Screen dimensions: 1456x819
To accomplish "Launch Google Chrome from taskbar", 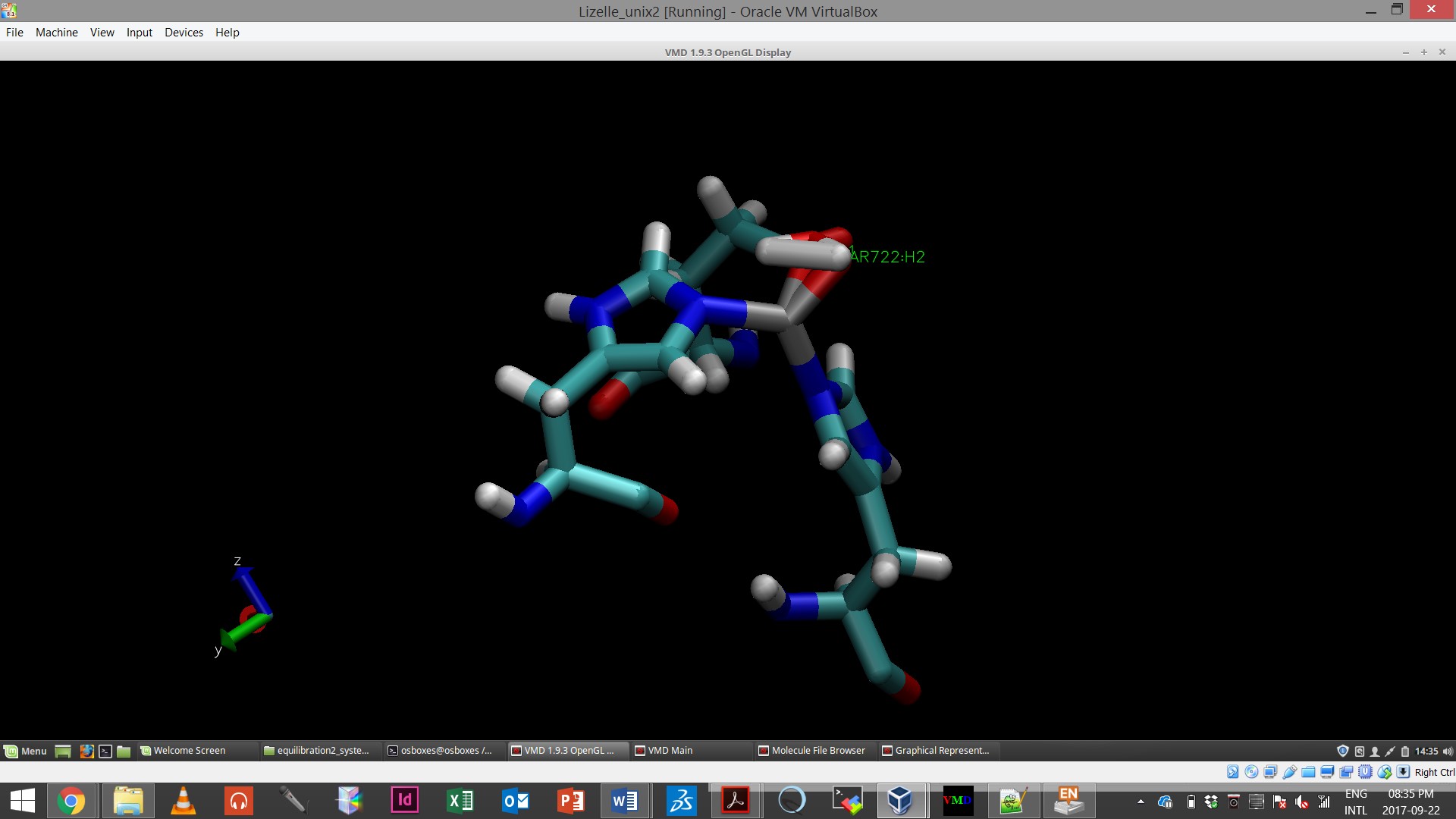I will [71, 801].
